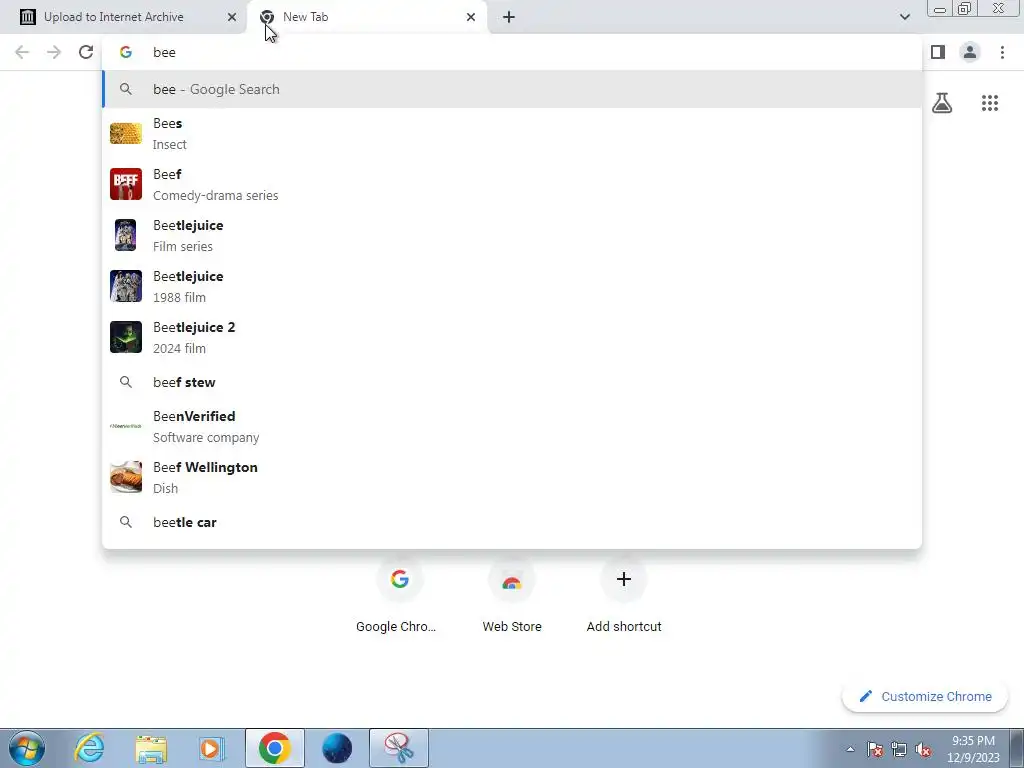Open the Snipping Tool taskbar icon
Image resolution: width=1024 pixels, height=768 pixels.
click(x=399, y=748)
